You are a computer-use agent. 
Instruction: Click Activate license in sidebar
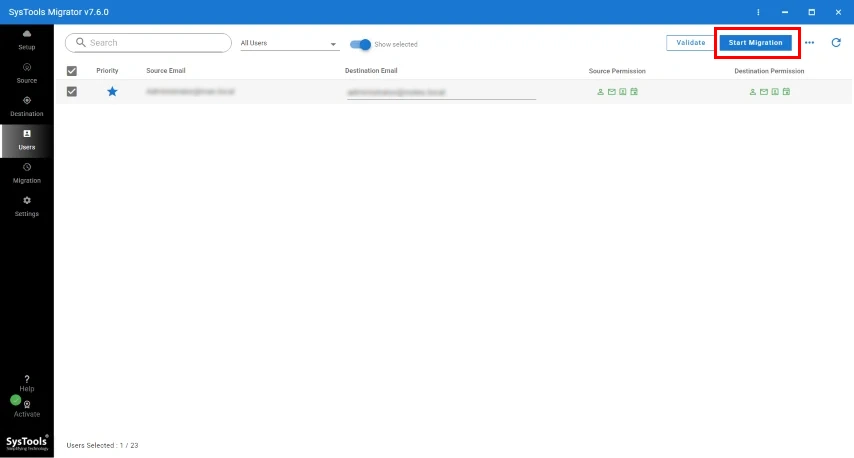click(27, 410)
